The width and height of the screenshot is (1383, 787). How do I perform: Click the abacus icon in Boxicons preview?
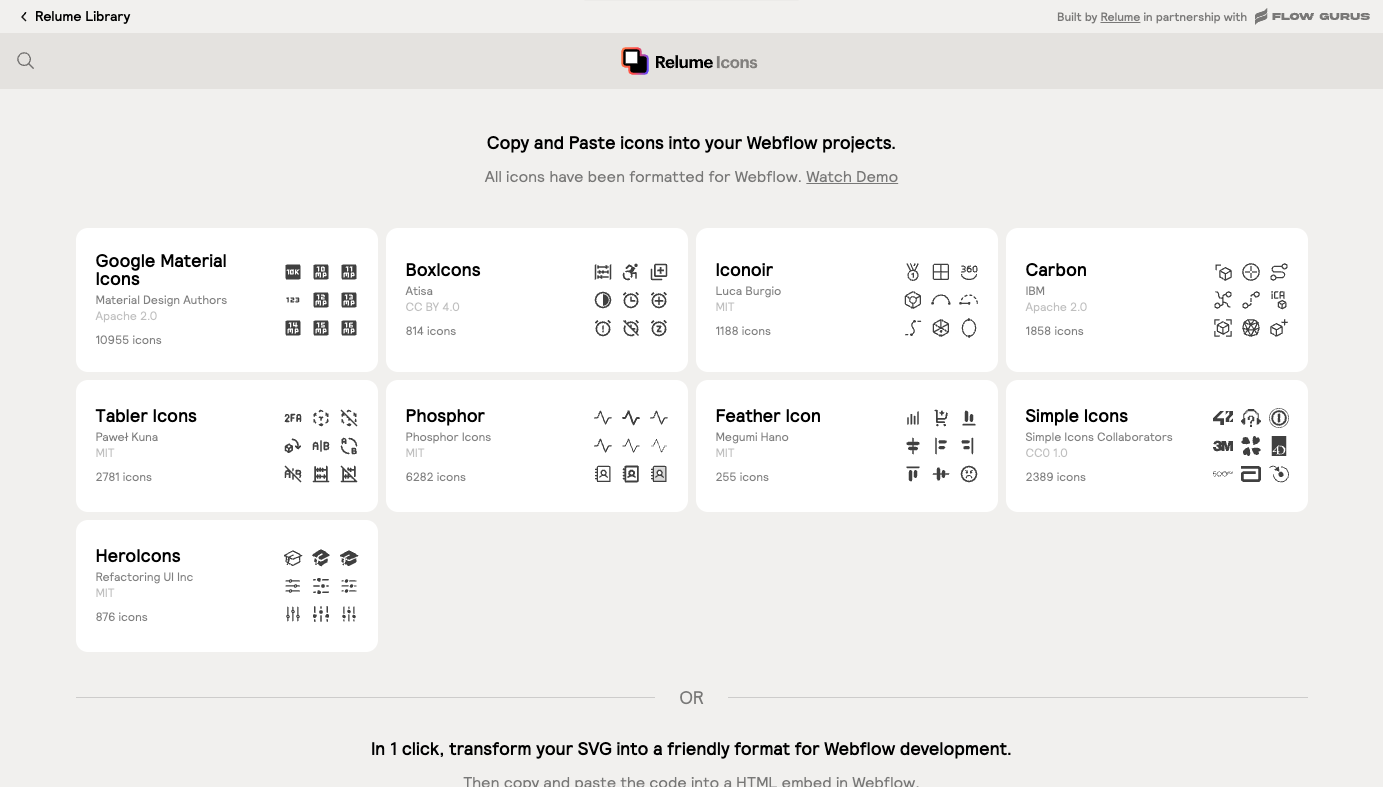coord(602,271)
